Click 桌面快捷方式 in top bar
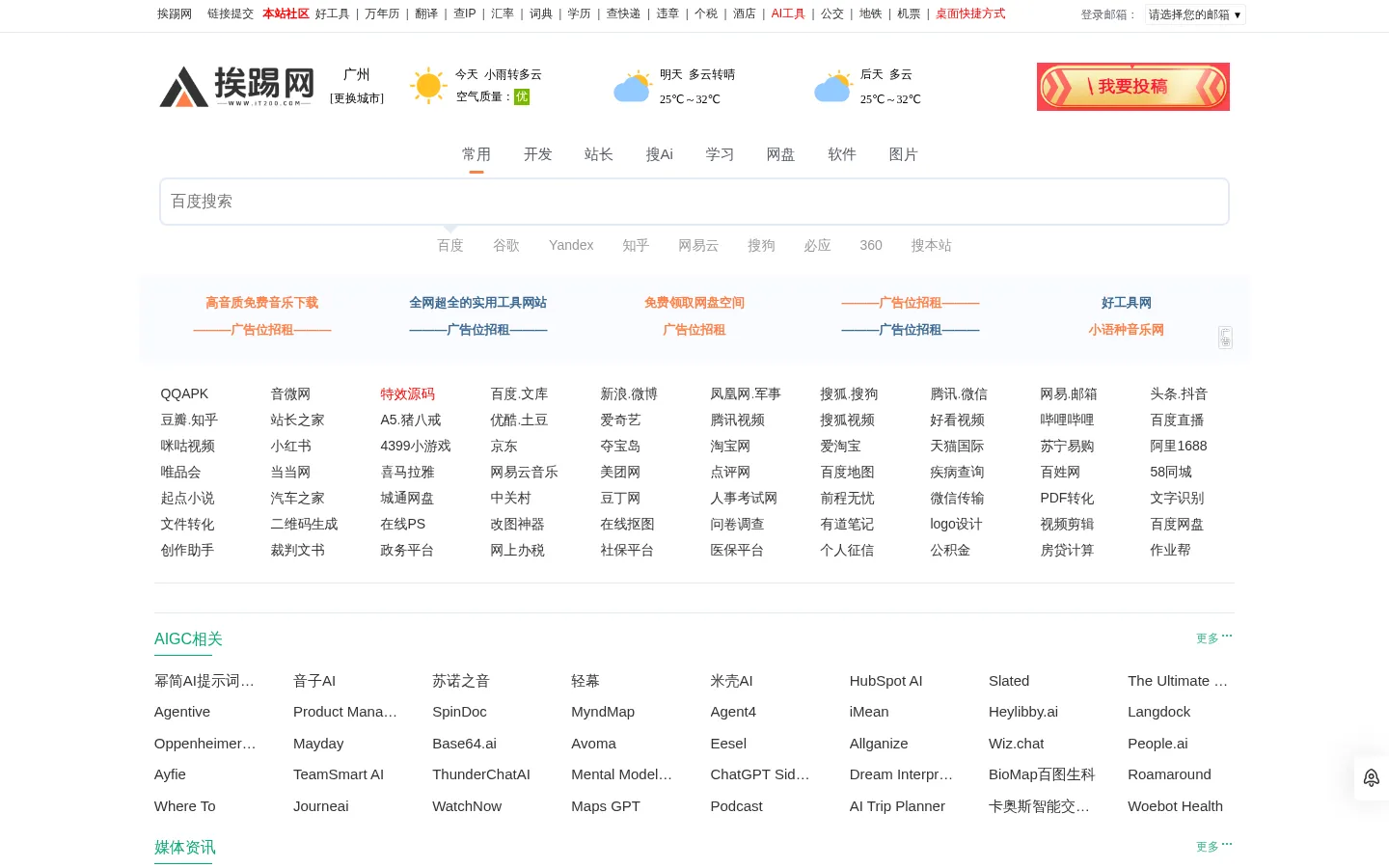This screenshot has height=868, width=1389. coord(970,14)
